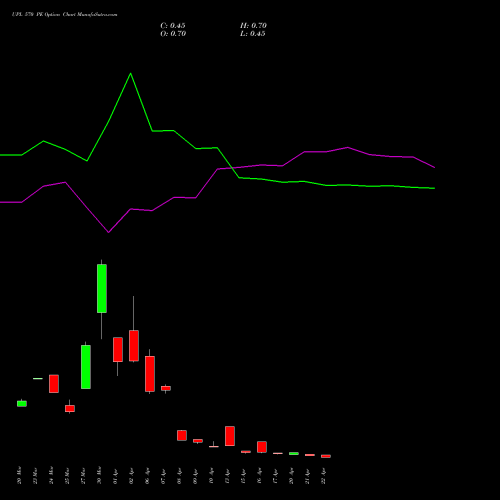Click the flat green dash candle for 23 Mar
This screenshot has width=500, height=500.
(38, 379)
